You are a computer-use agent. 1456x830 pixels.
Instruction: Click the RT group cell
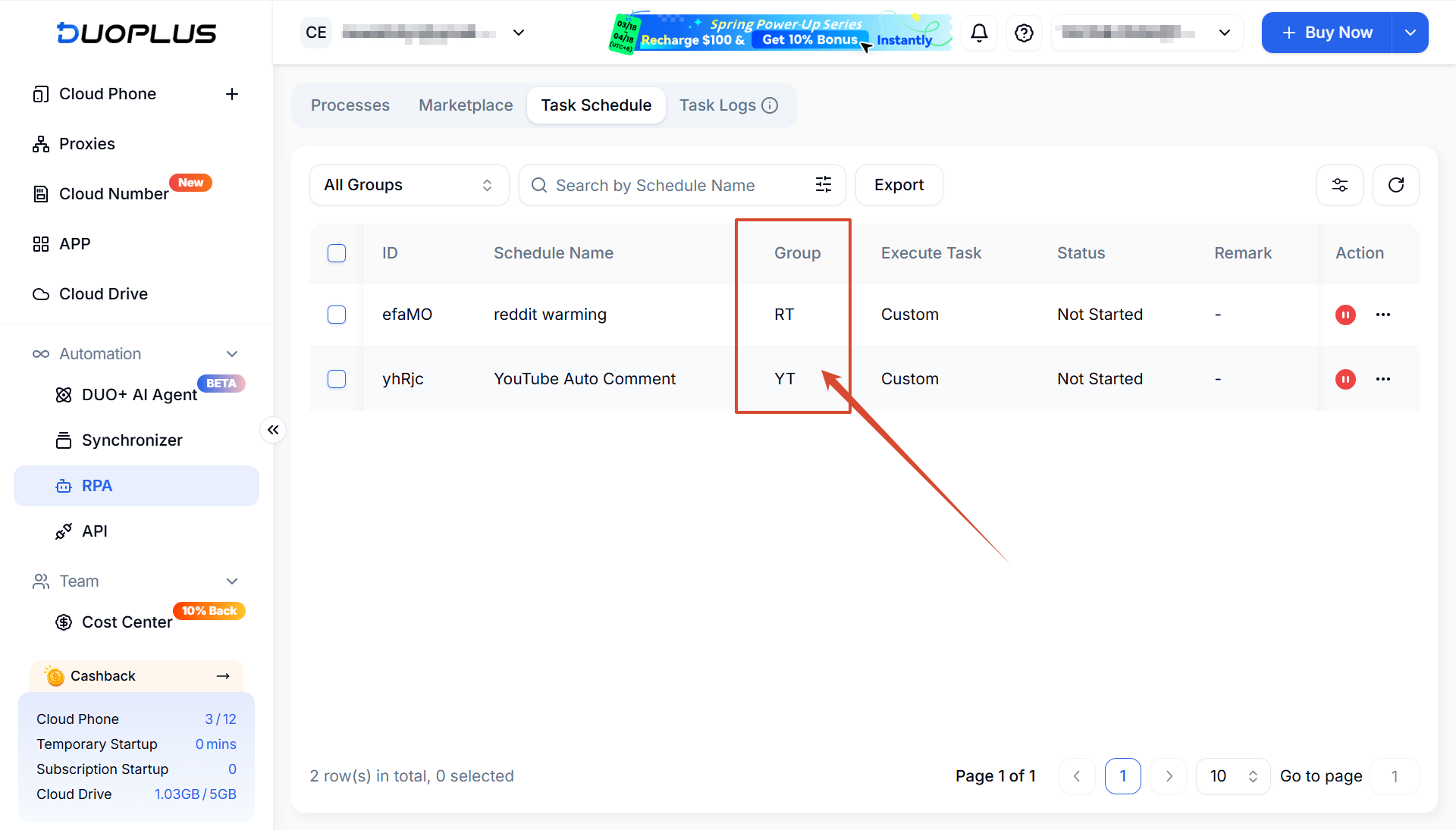pos(784,315)
